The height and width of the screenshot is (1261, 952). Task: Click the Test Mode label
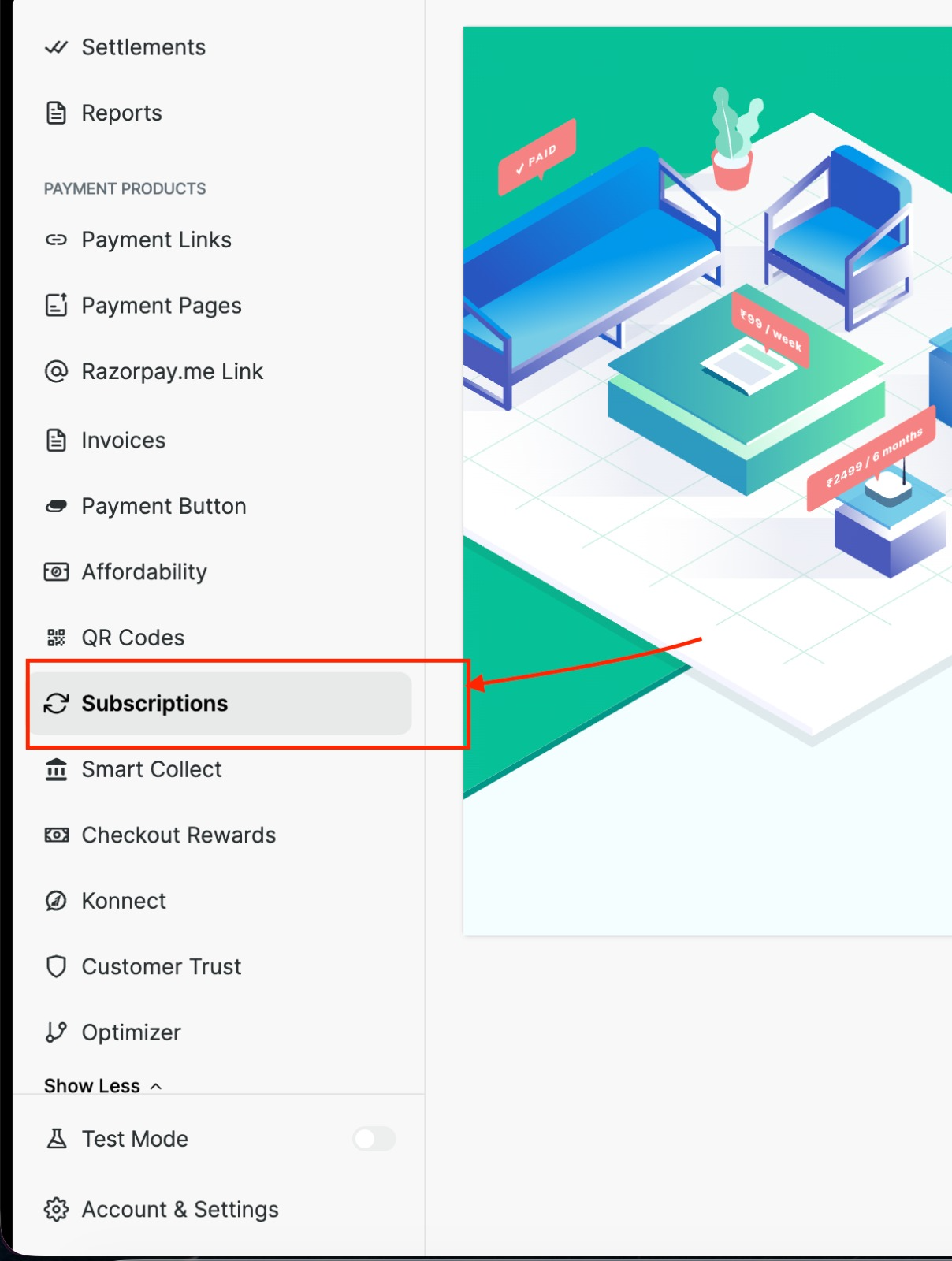[x=135, y=1139]
